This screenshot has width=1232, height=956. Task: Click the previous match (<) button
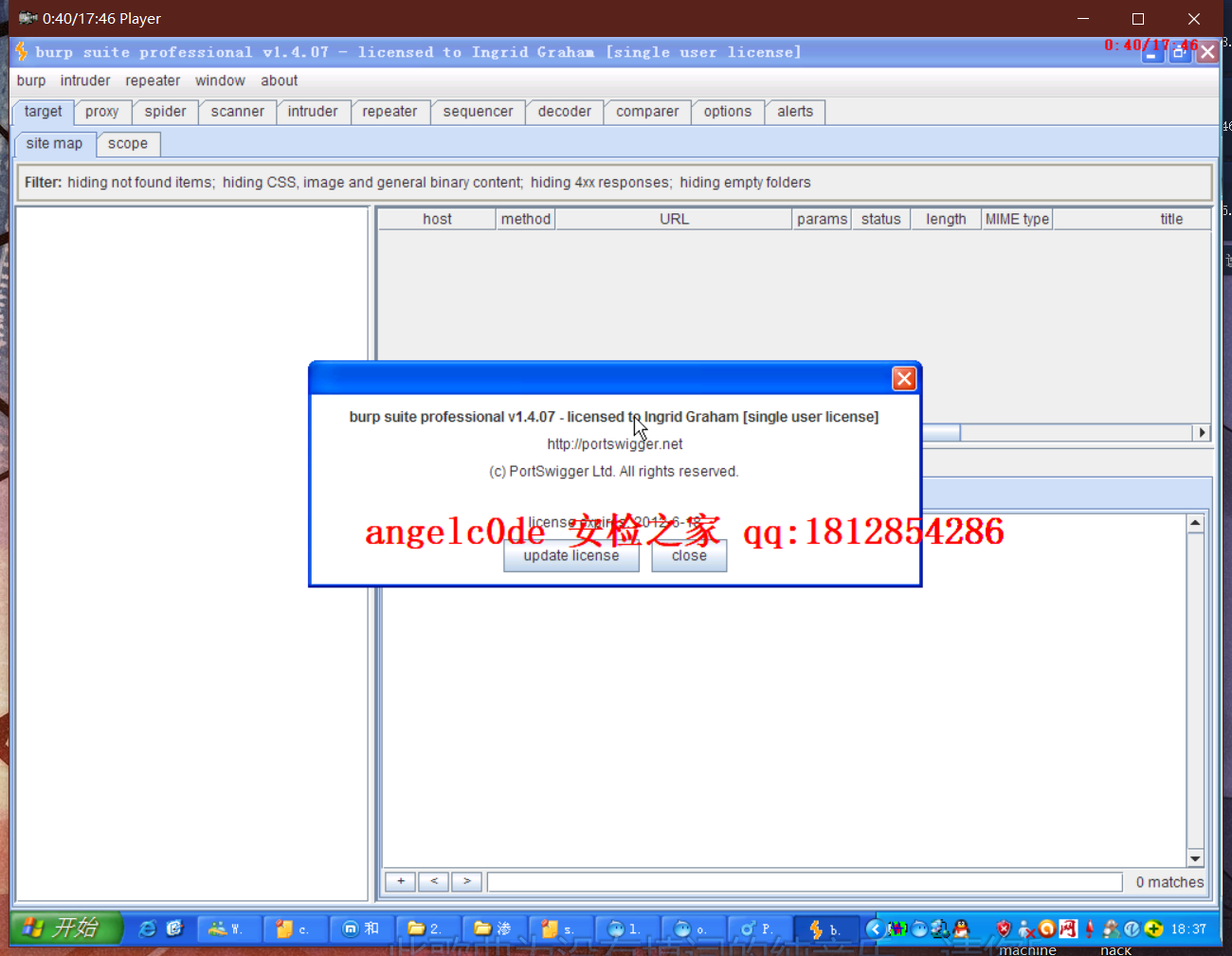[x=434, y=881]
